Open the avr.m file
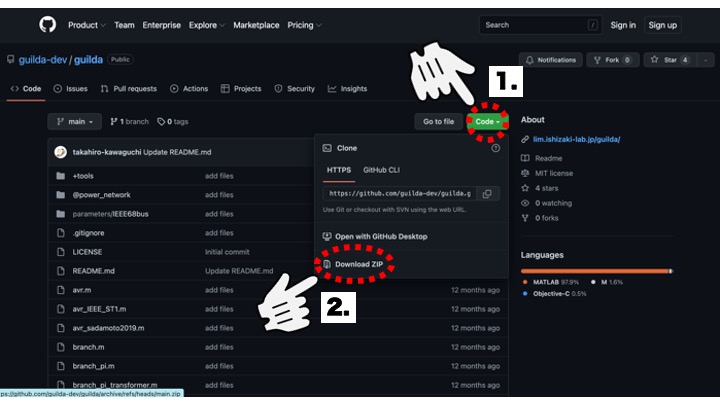This screenshot has width=720, height=405. pyautogui.click(x=82, y=290)
